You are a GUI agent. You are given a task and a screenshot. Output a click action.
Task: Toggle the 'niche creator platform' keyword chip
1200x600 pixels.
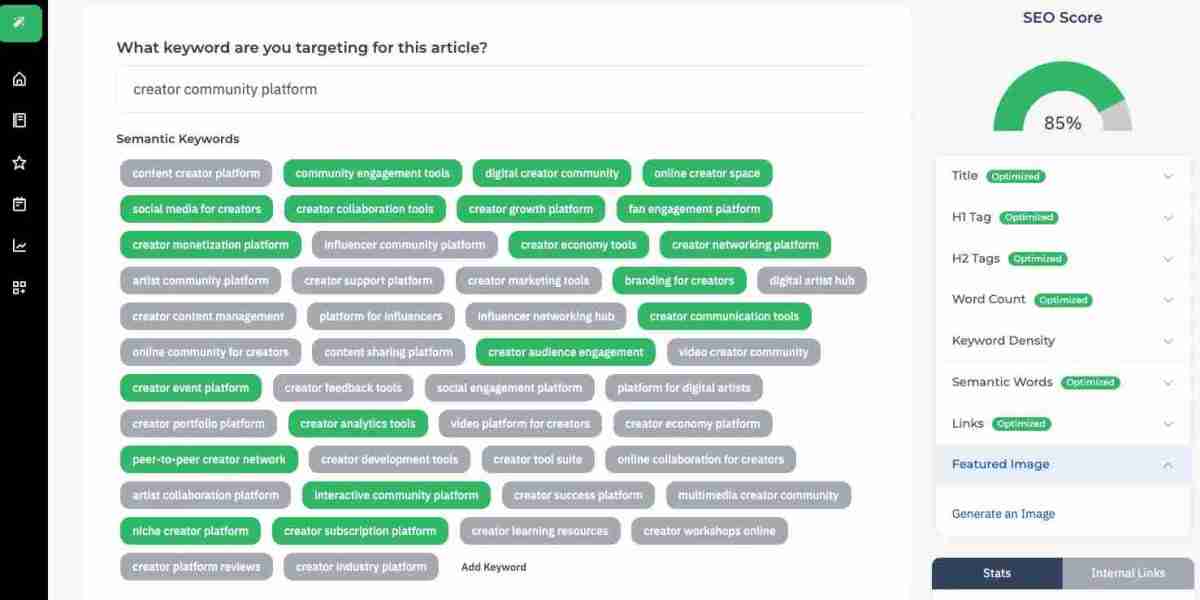(x=190, y=531)
